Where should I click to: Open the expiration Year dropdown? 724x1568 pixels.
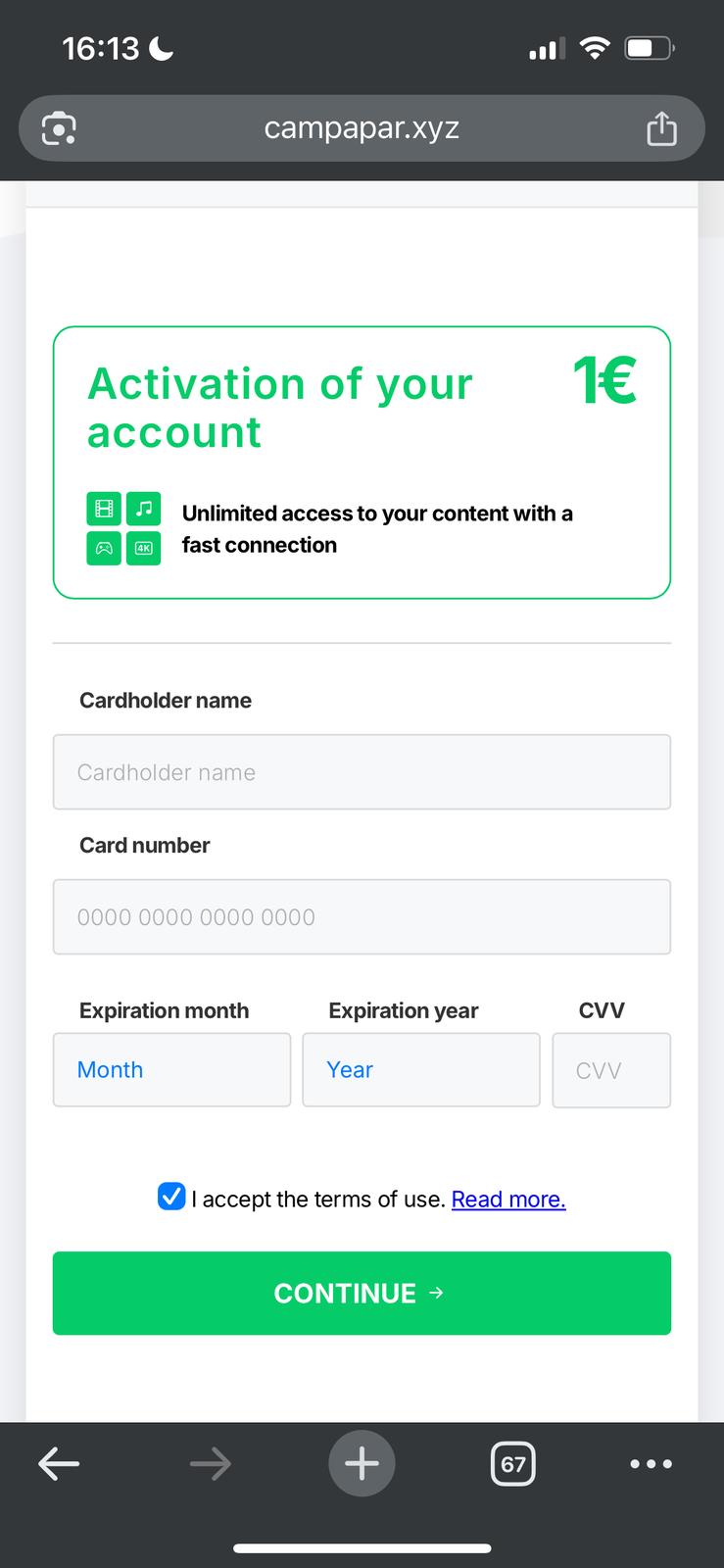pos(420,1069)
